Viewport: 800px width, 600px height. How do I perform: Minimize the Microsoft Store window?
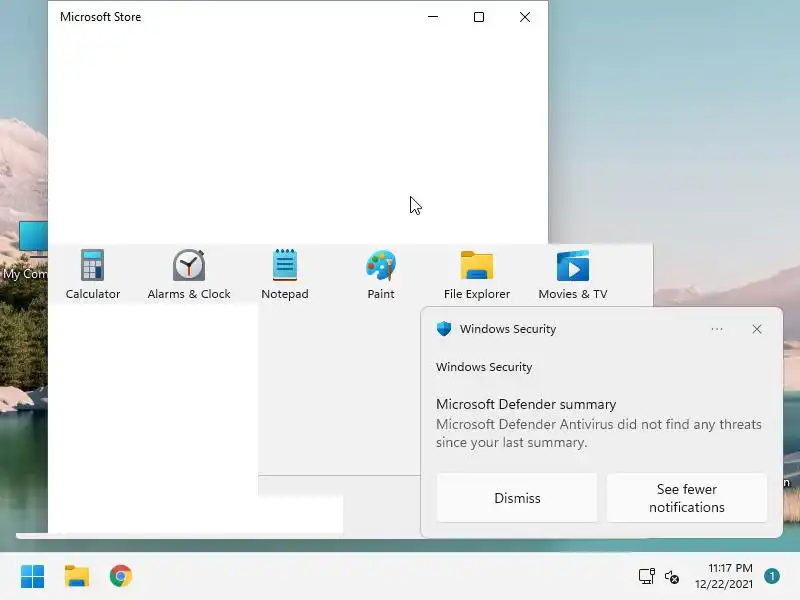click(x=433, y=17)
